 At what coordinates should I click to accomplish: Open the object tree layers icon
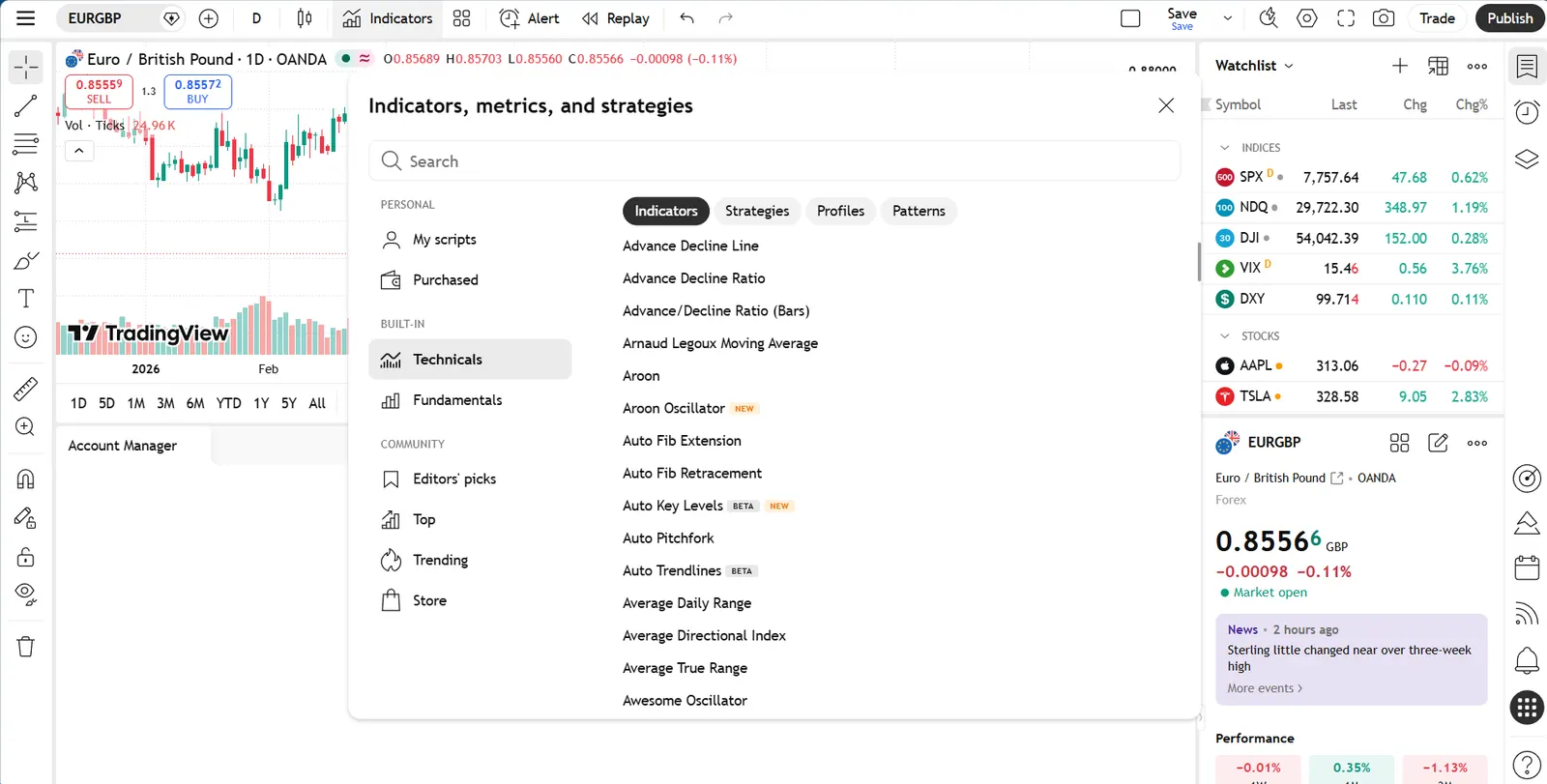1527,160
